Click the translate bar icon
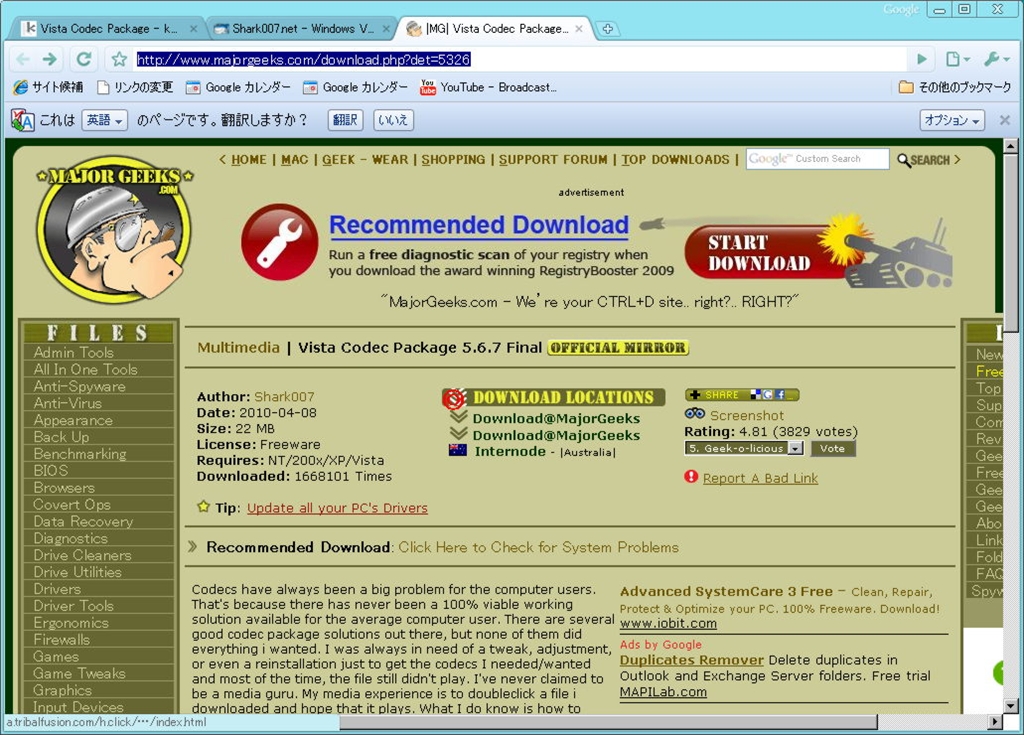 coord(23,120)
